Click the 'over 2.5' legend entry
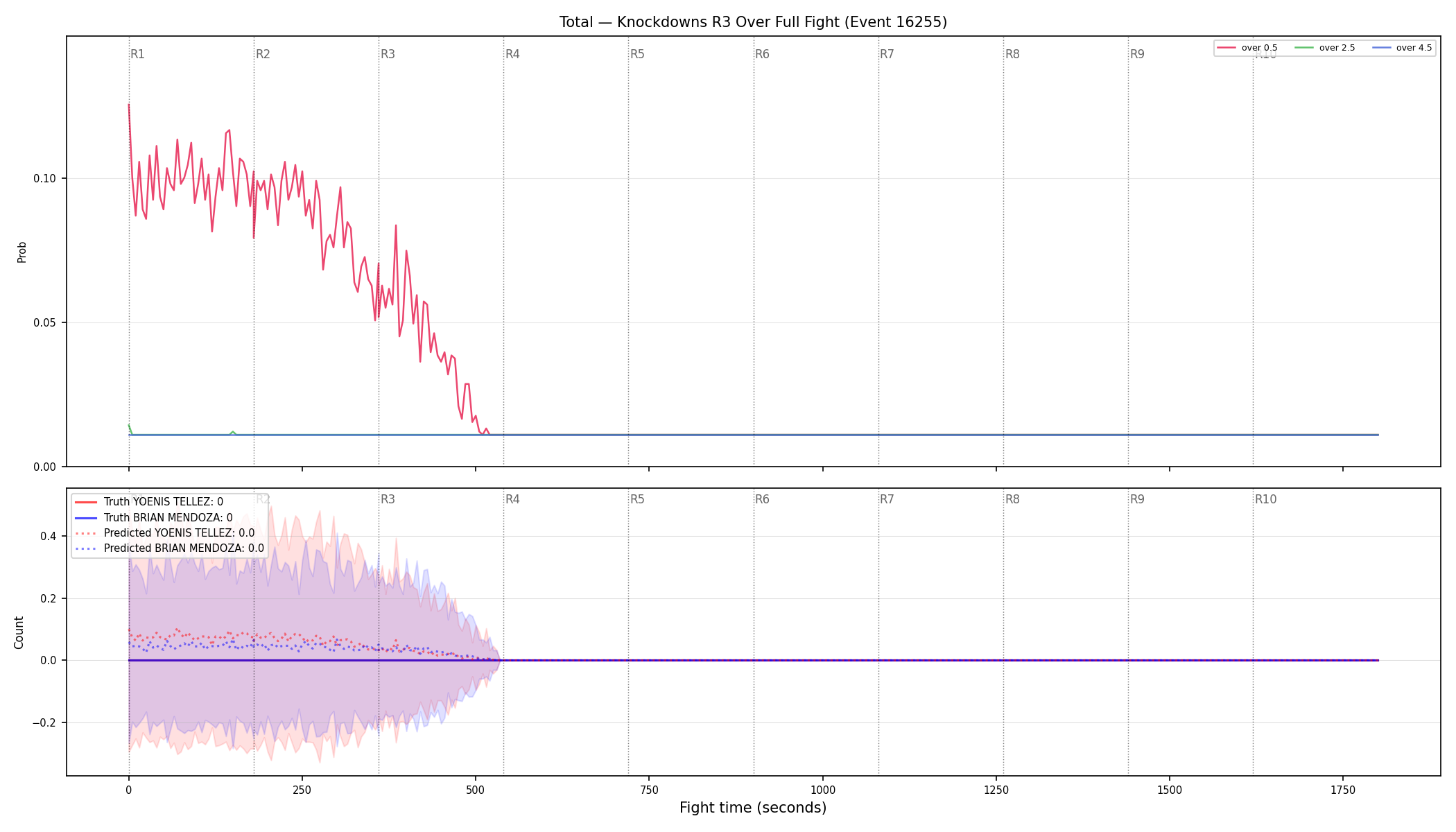1456x832 pixels. point(1324,48)
